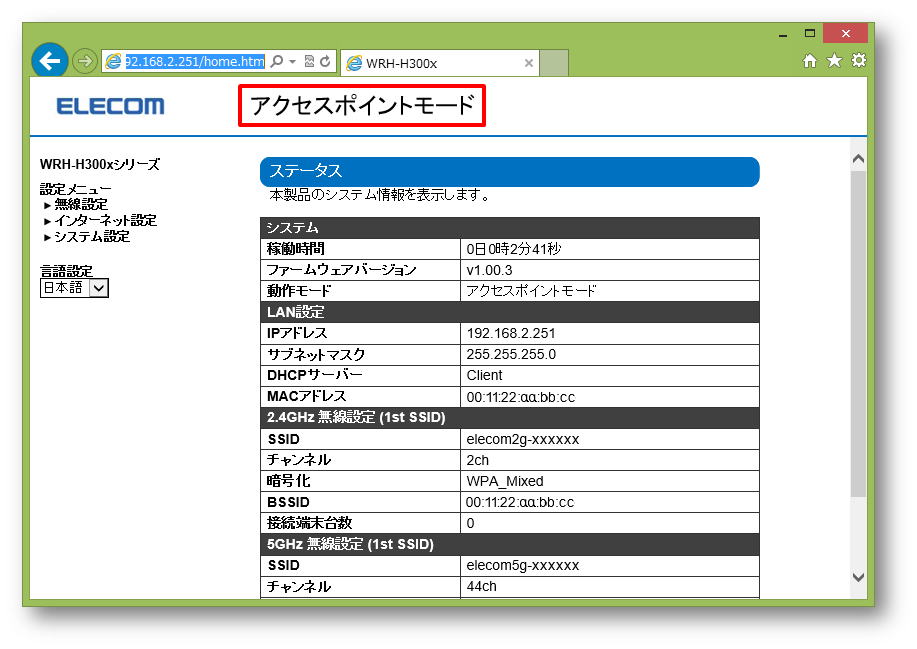This screenshot has height=649, width=917.
Task: Click the uptime 0日0時2分41秒 value
Action: pos(513,249)
